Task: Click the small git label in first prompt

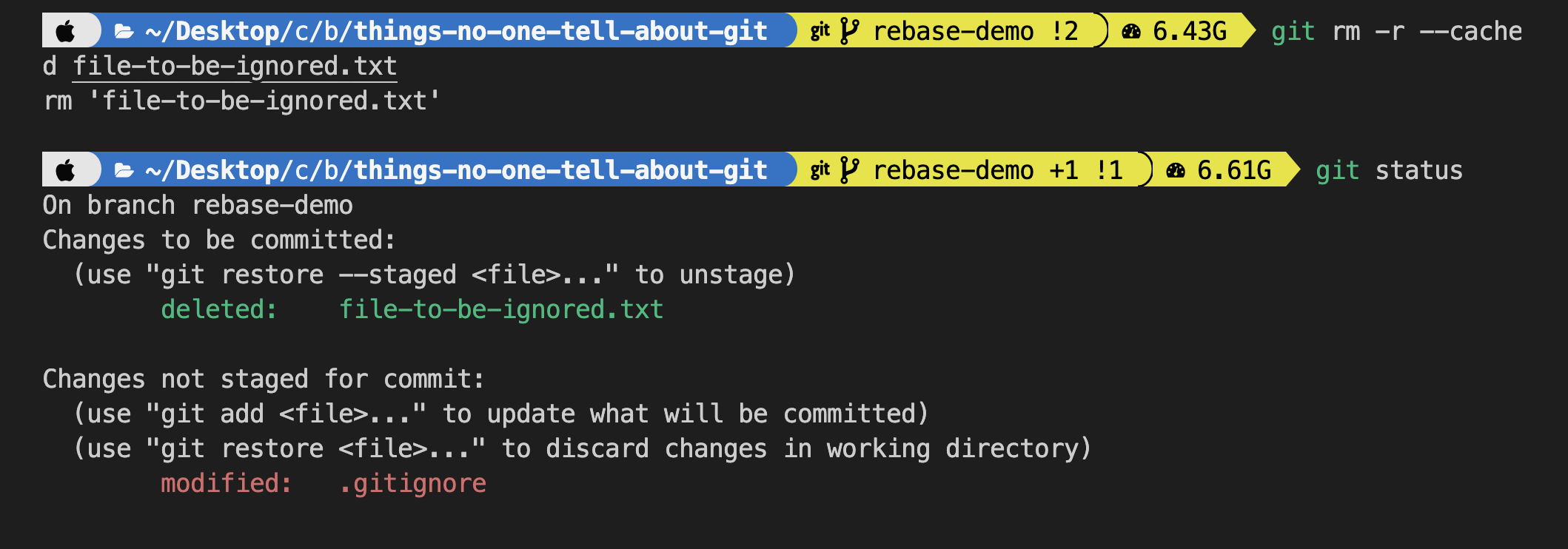Action: tap(820, 31)
